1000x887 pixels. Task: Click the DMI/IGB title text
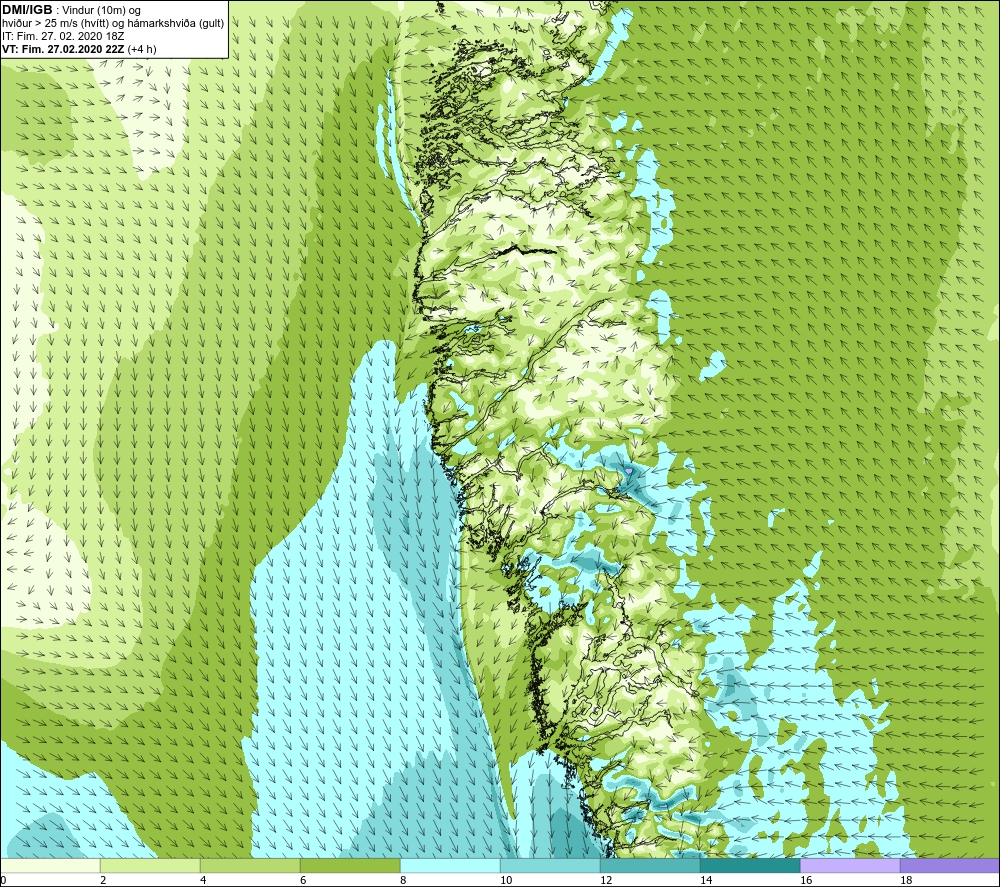pyautogui.click(x=27, y=10)
